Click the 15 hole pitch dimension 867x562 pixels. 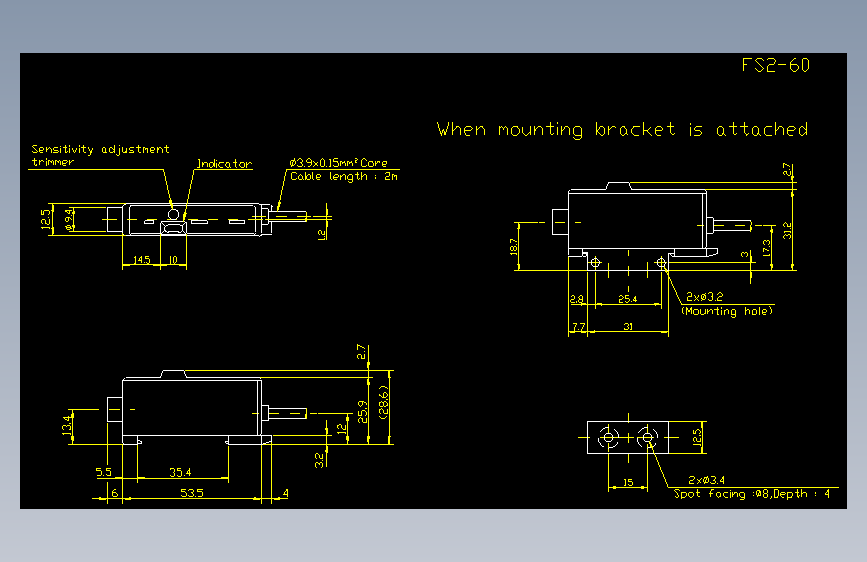coord(628,482)
